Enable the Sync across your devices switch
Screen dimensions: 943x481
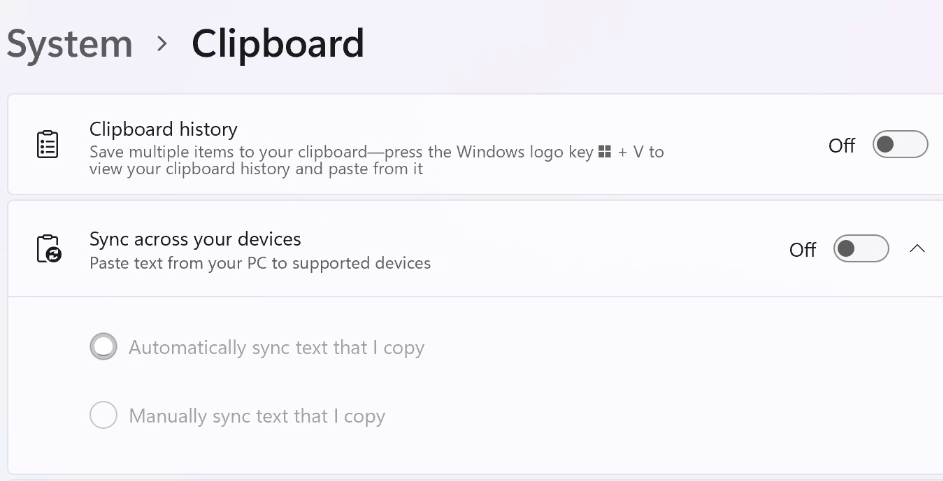[861, 249]
